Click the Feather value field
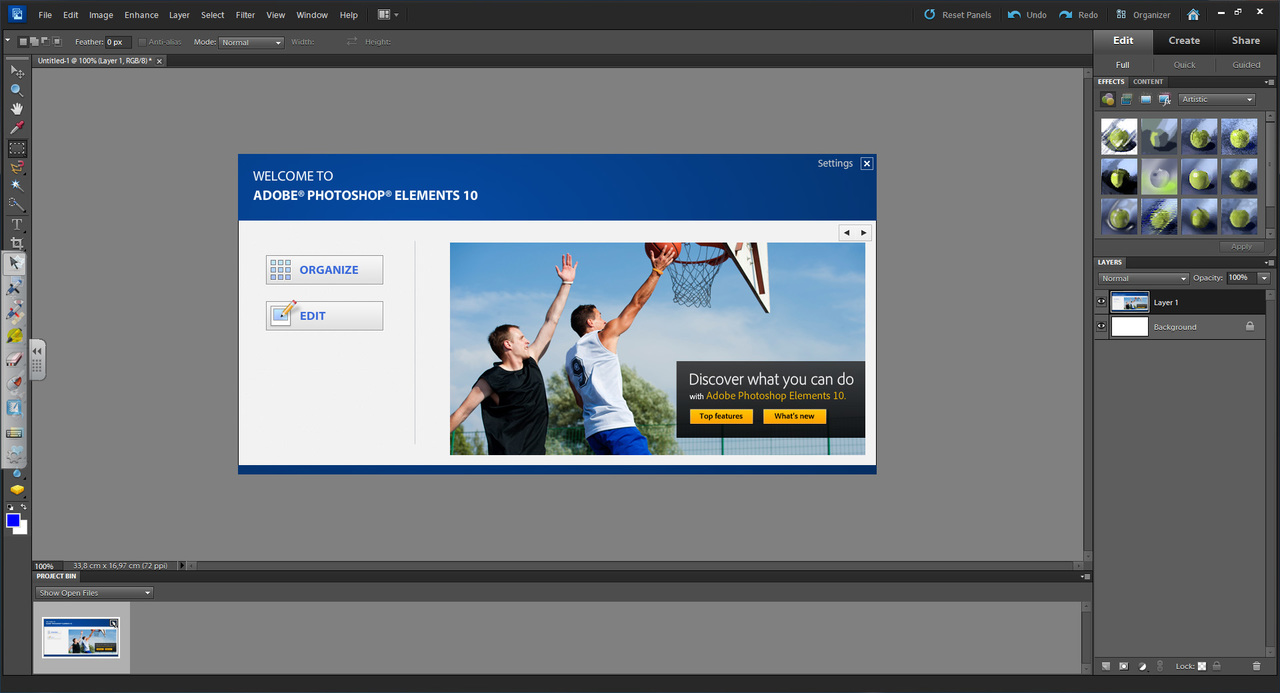Screen dimensions: 1280x693 (118, 42)
